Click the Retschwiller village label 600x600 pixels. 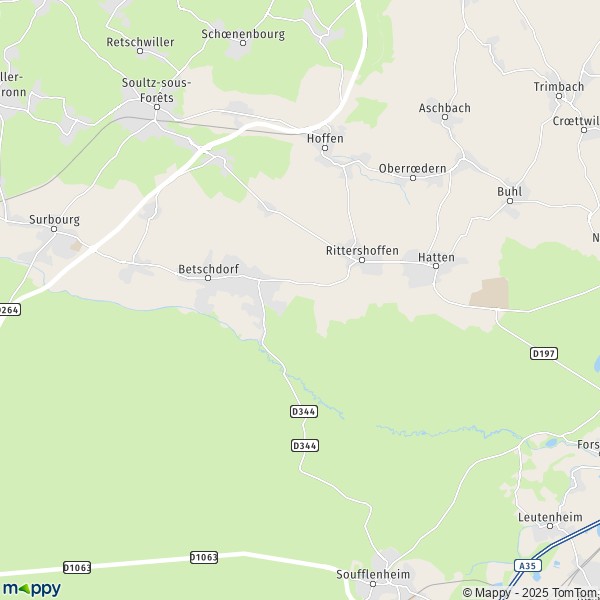pos(140,42)
